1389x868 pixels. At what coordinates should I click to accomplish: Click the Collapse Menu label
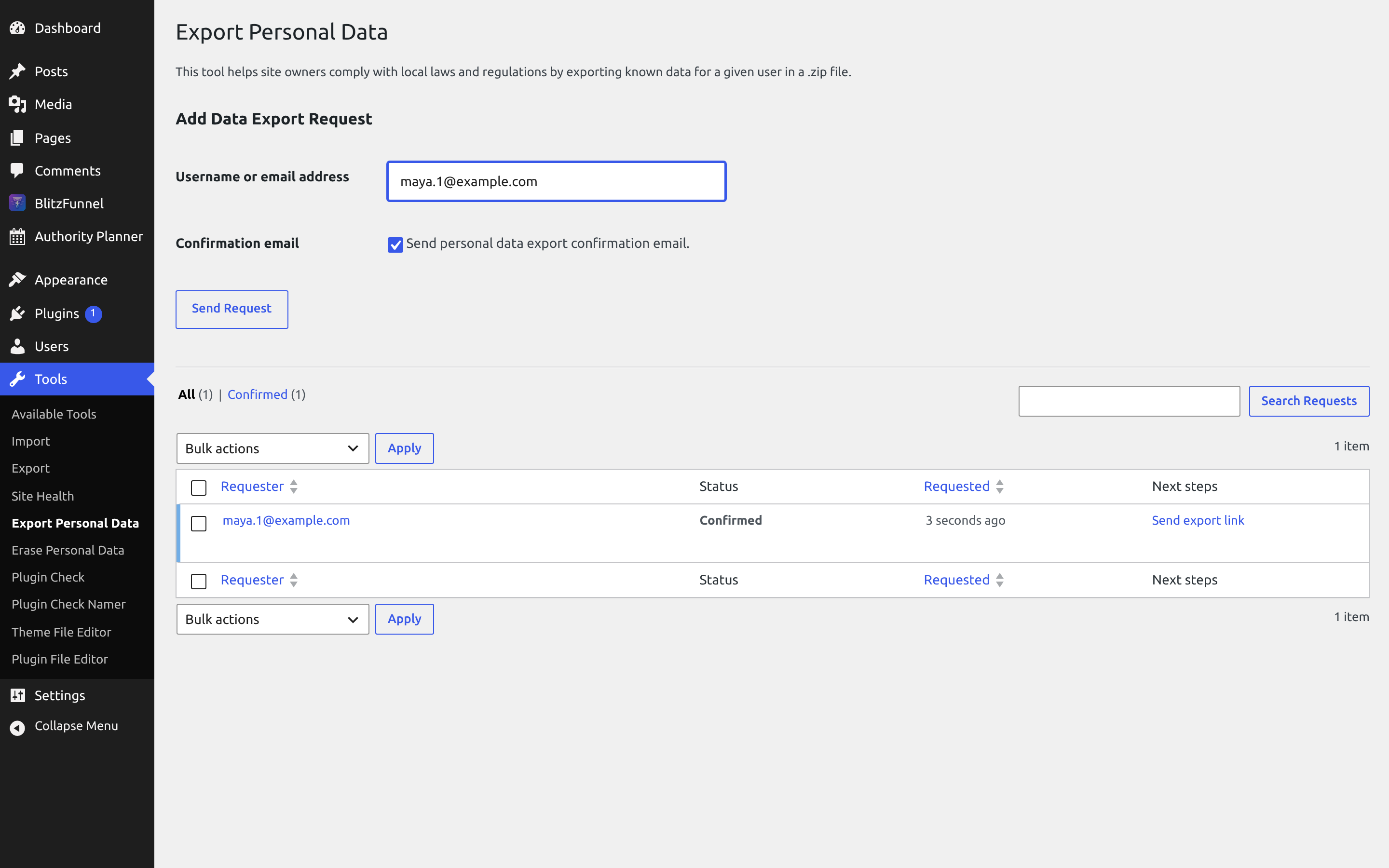(76, 726)
